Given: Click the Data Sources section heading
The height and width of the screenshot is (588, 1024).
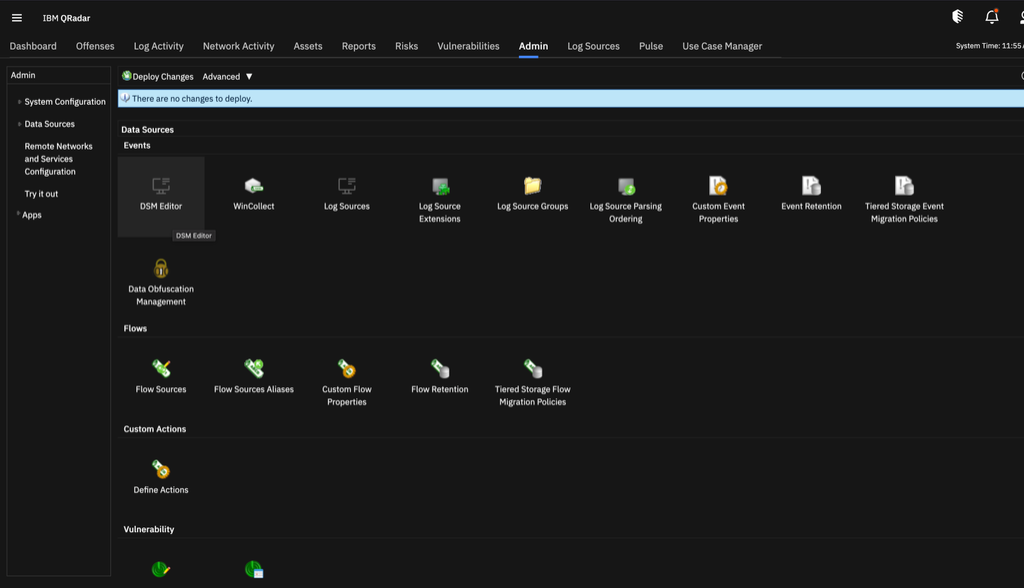Looking at the screenshot, I should [148, 130].
